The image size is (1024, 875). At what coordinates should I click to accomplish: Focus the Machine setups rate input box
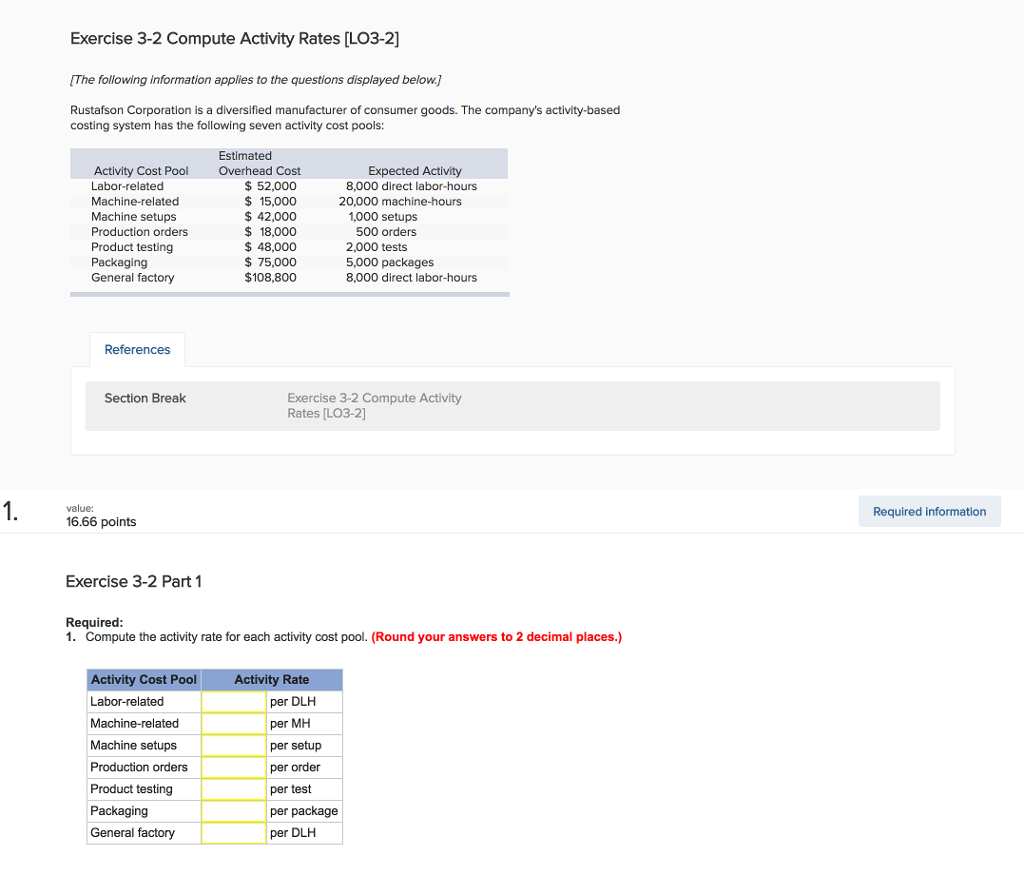(233, 746)
